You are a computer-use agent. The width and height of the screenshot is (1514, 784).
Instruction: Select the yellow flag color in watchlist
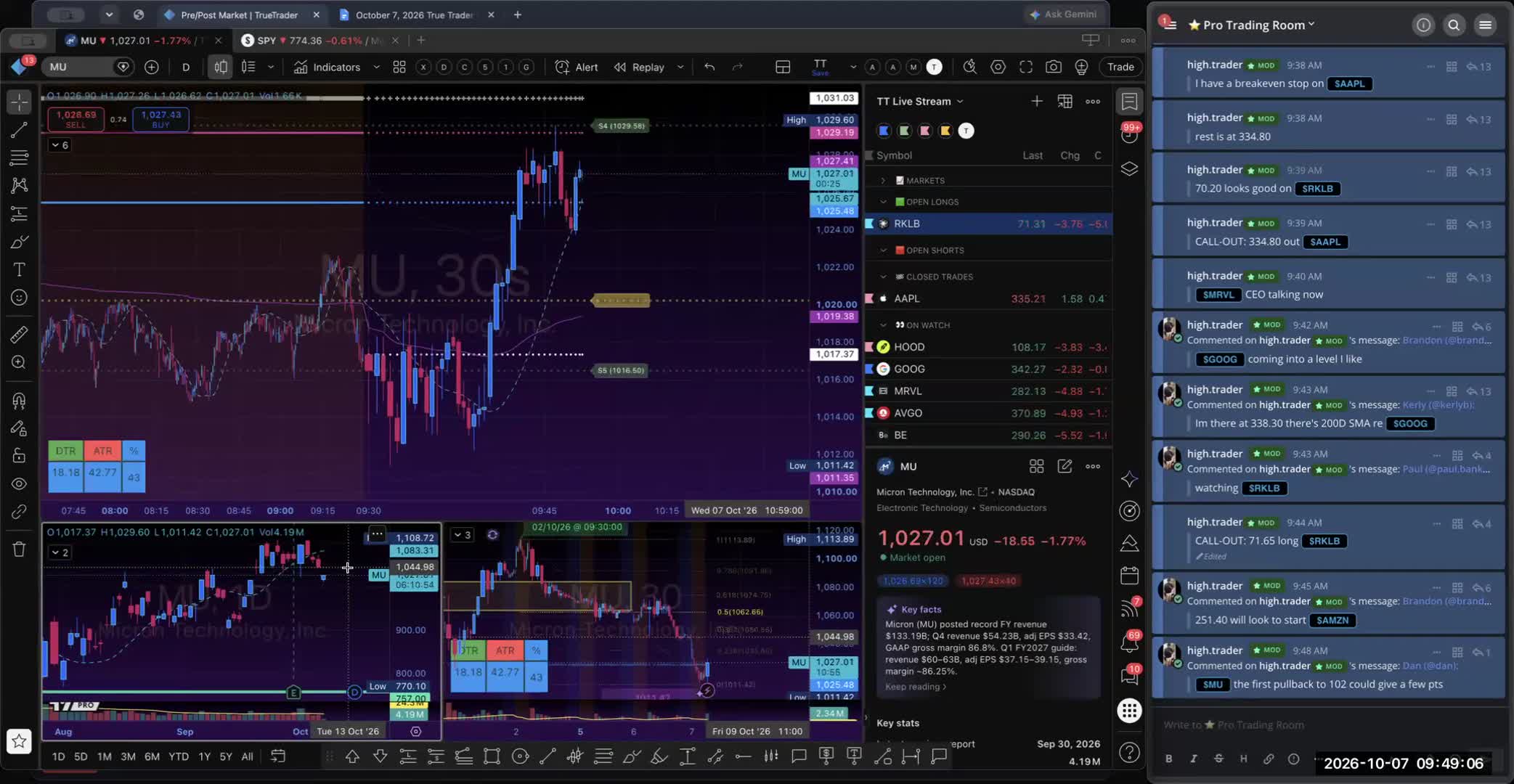(945, 131)
